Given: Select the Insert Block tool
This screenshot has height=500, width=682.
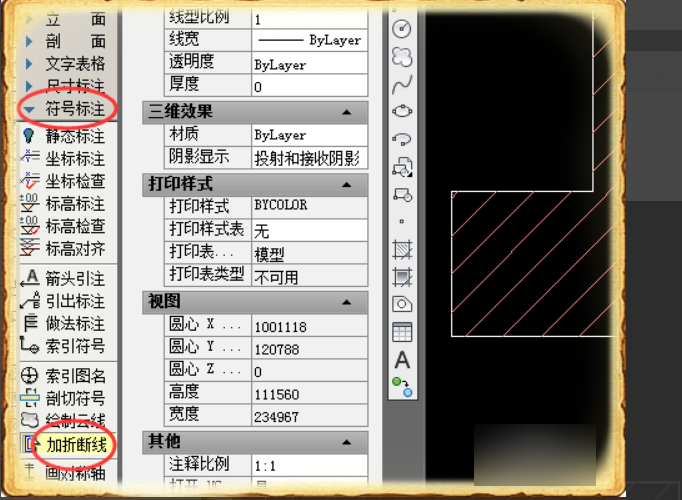Looking at the screenshot, I should click(x=402, y=167).
